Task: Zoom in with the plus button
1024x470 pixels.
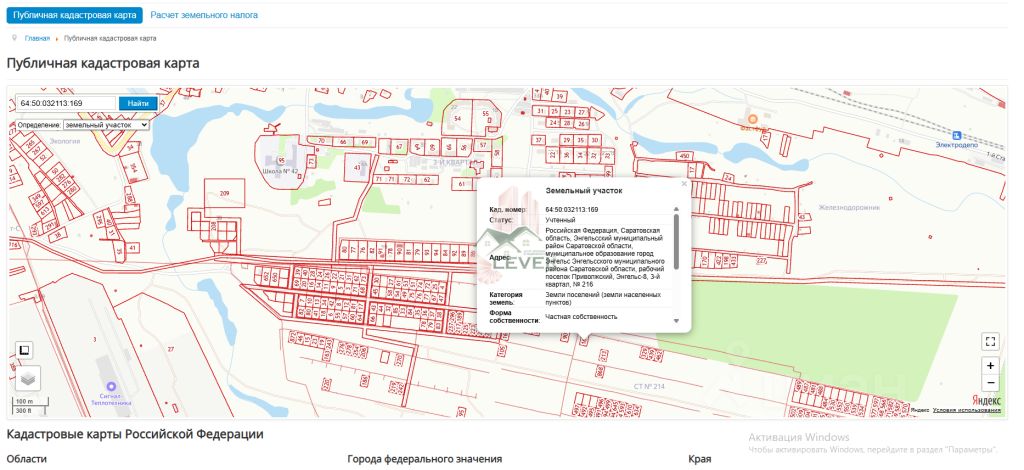Action: tap(990, 366)
